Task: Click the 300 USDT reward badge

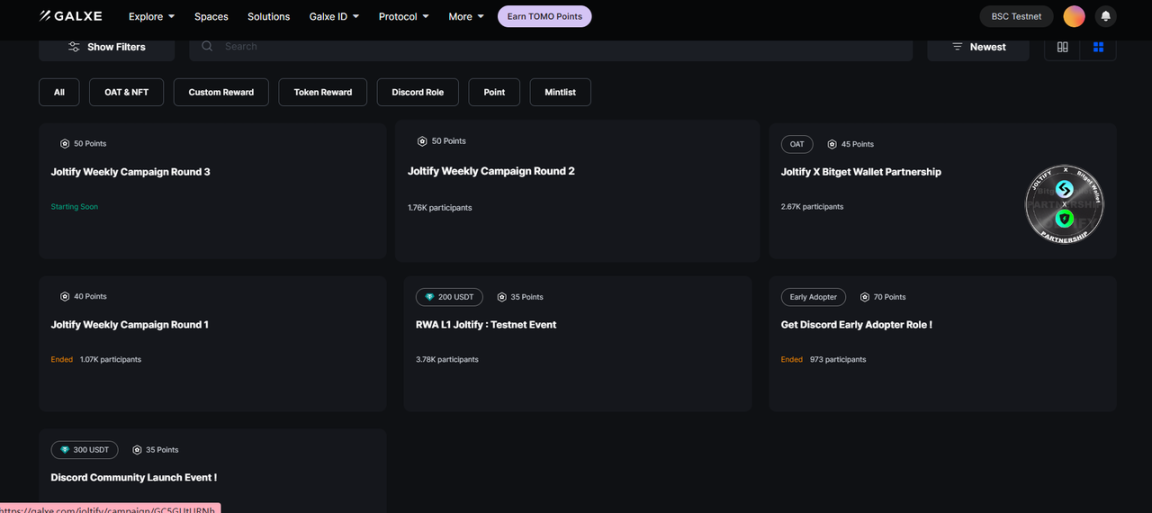Action: point(84,450)
